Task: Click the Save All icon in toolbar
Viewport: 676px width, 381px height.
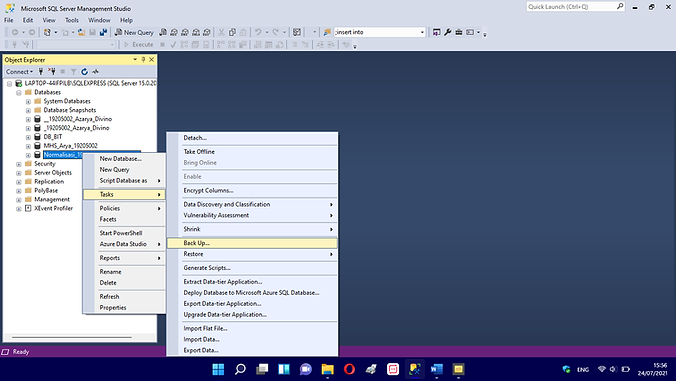Action: [x=103, y=32]
